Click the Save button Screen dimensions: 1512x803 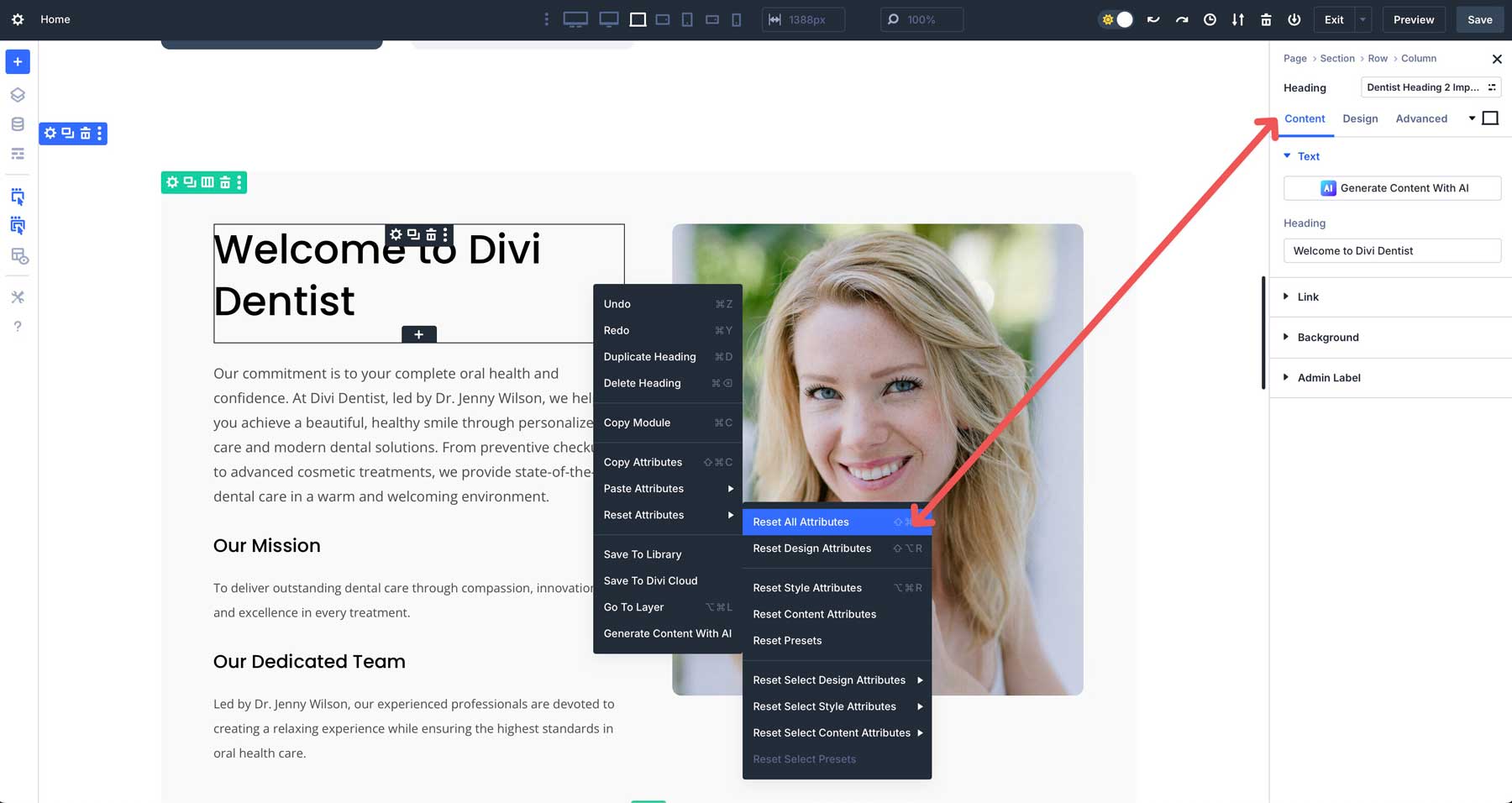1479,19
